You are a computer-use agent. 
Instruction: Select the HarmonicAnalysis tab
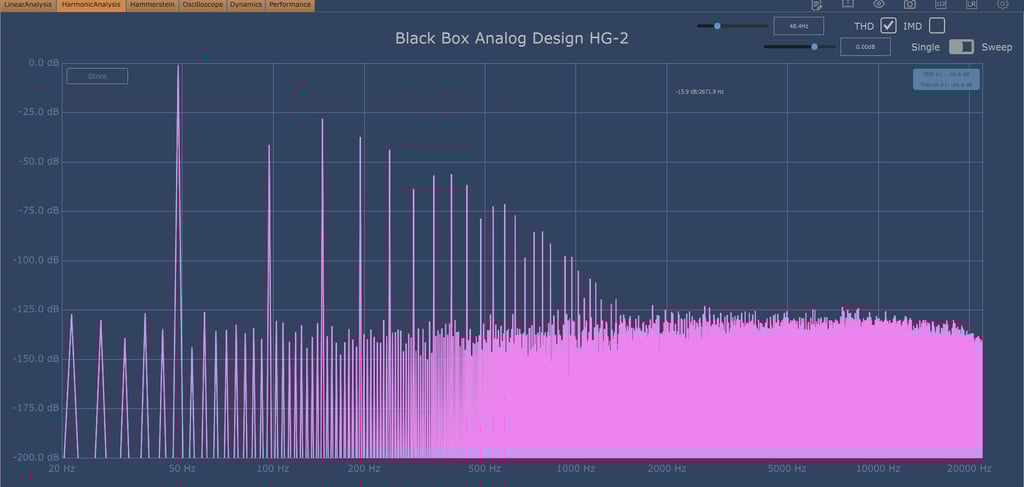click(91, 5)
